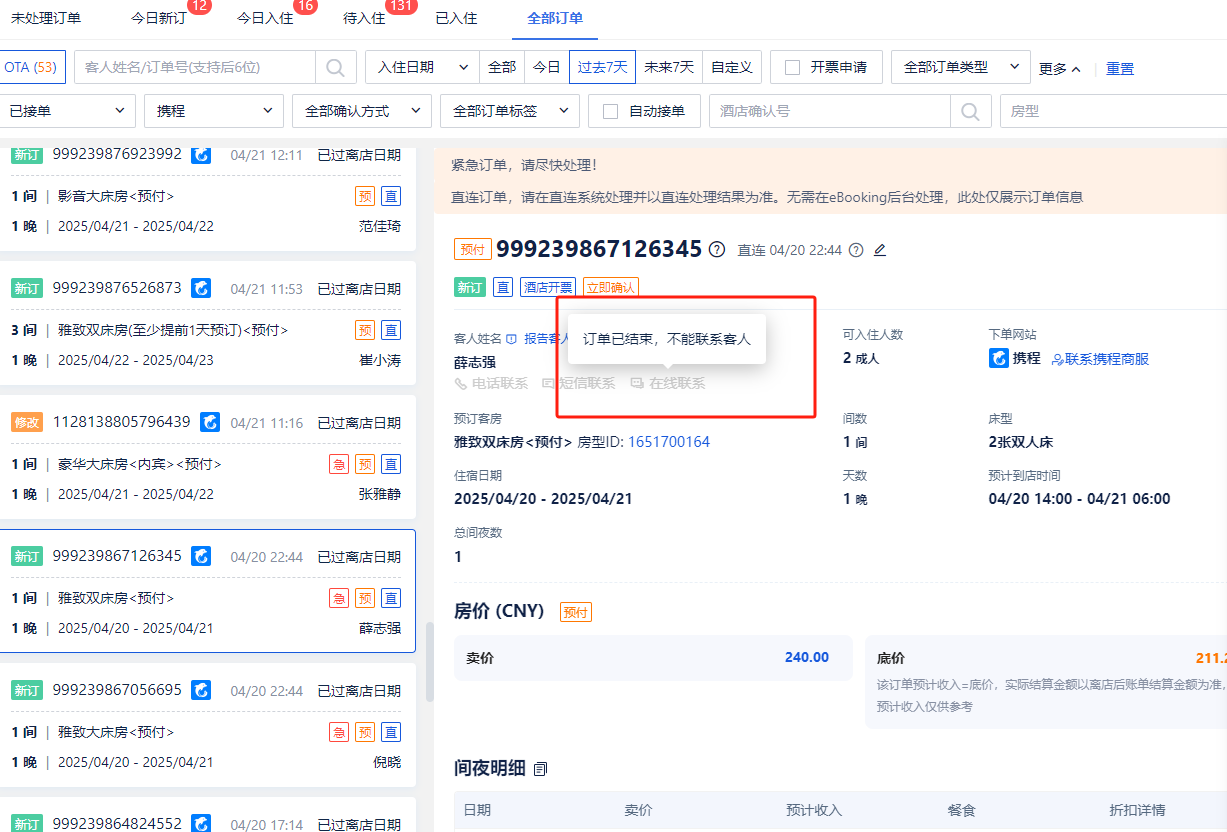1227x832 pixels.
Task: Click the 立即确认 tag in order header
Action: click(611, 287)
